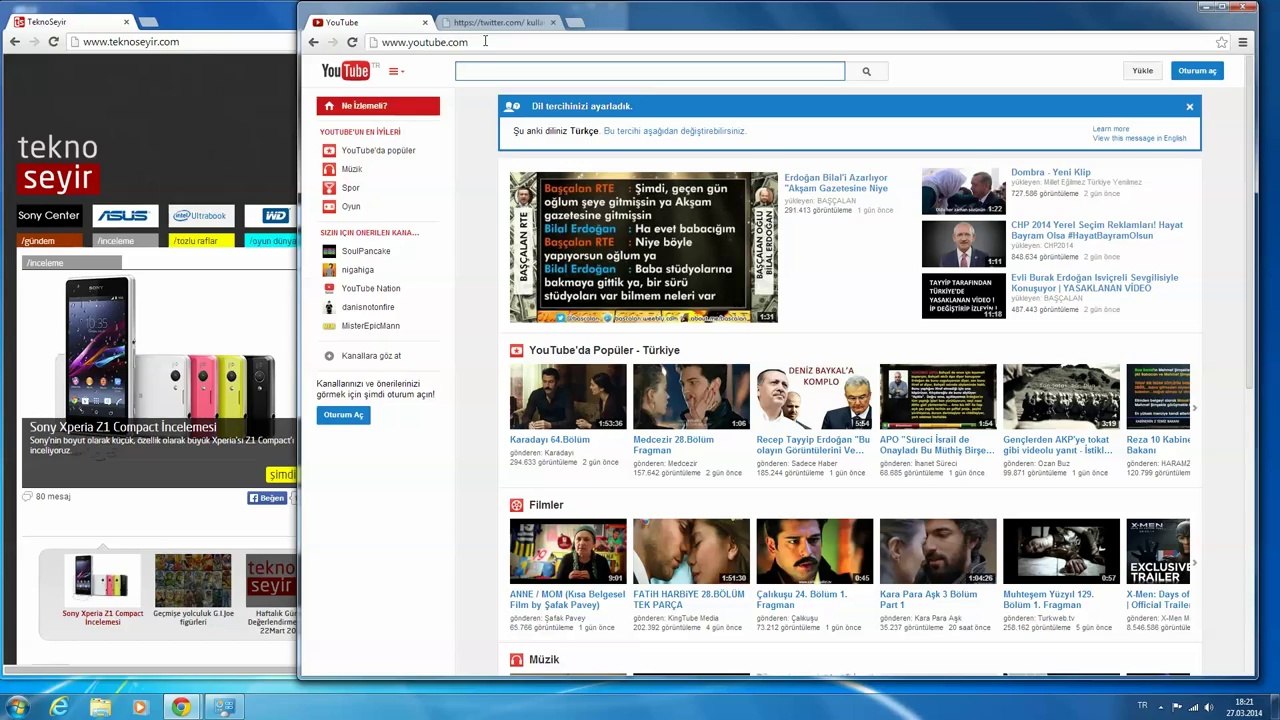Click the ASUS sponsor logo on TeknoSeyir
Screen dimensions: 1280x720
tap(125, 216)
